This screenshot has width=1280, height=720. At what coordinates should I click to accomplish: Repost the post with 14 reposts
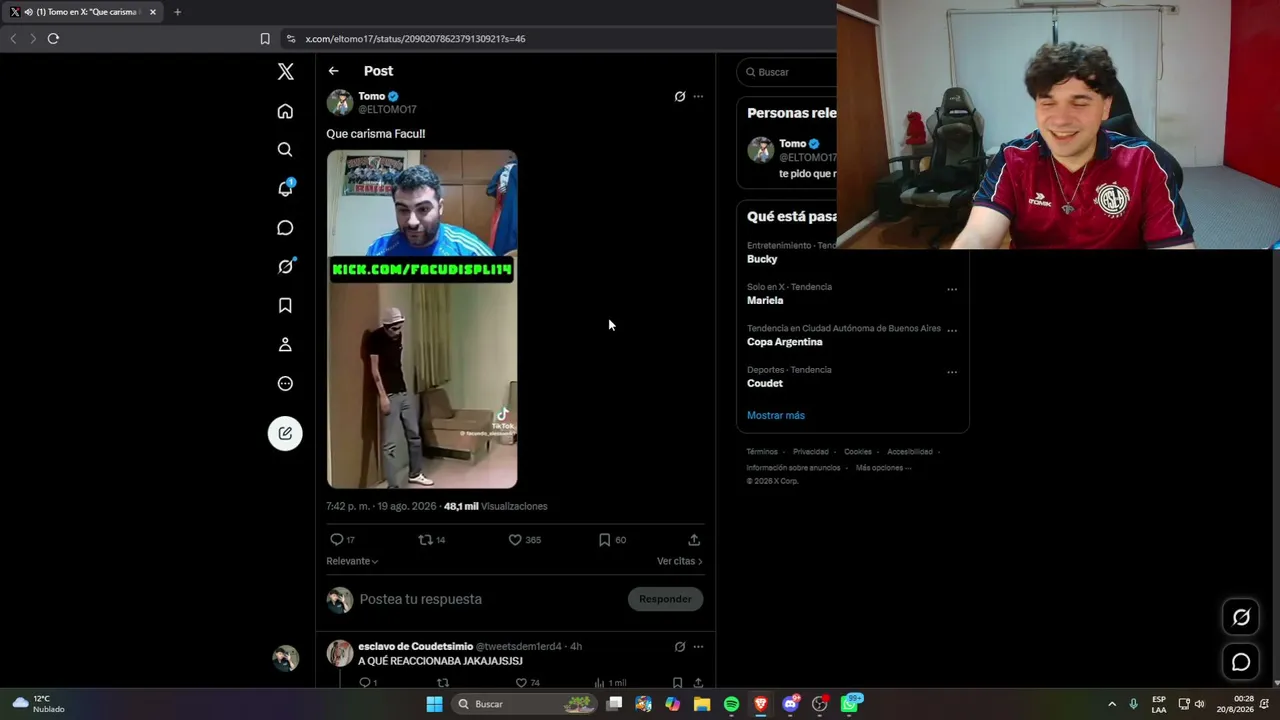[425, 540]
